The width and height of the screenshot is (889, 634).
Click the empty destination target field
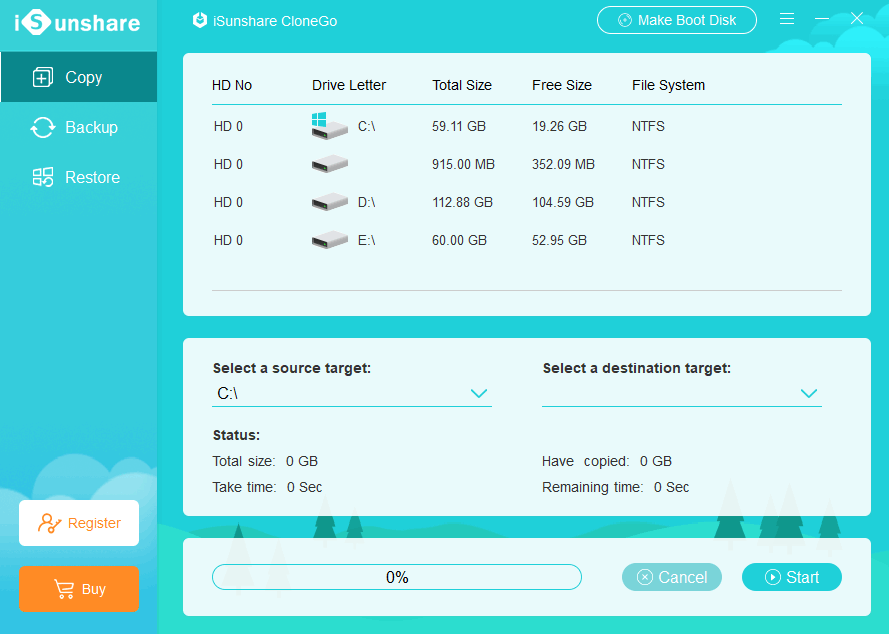[x=681, y=394]
